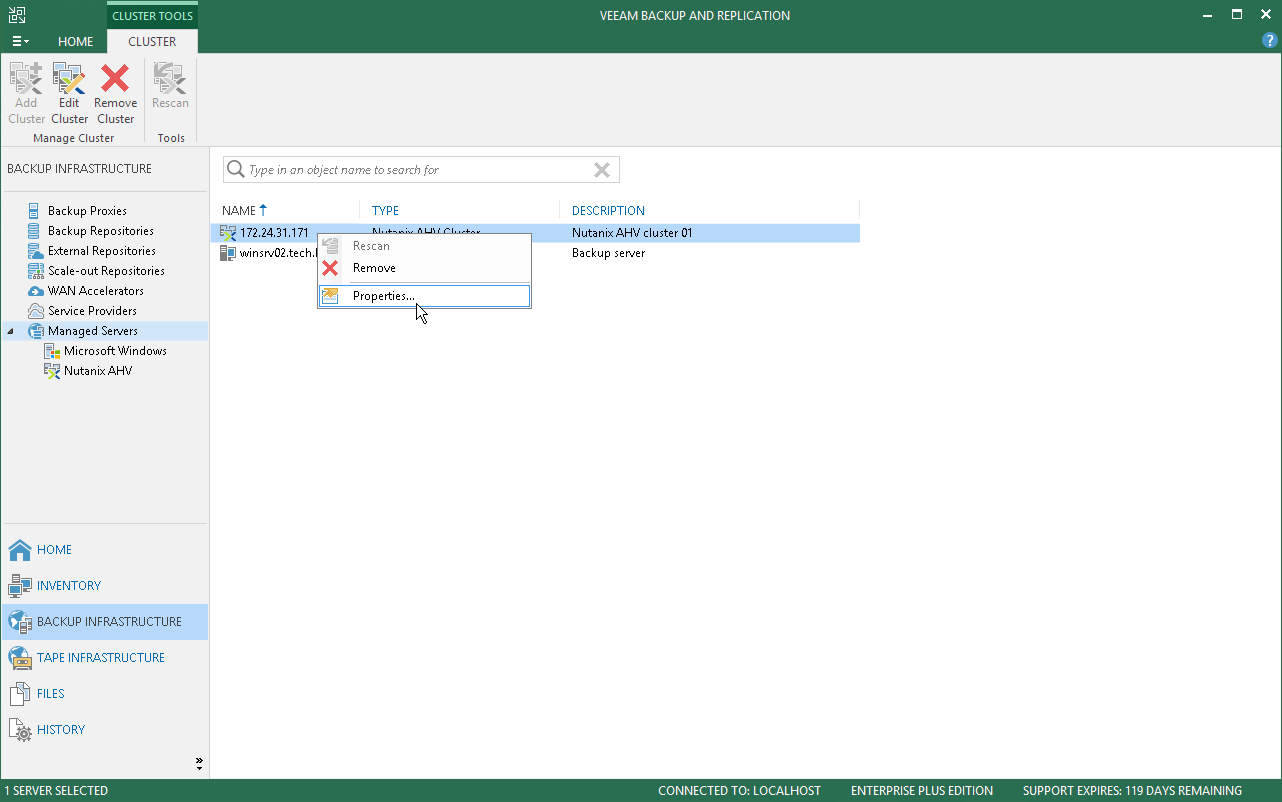
Task: Select the 172.24.31.171 cluster row
Action: [x=535, y=233]
